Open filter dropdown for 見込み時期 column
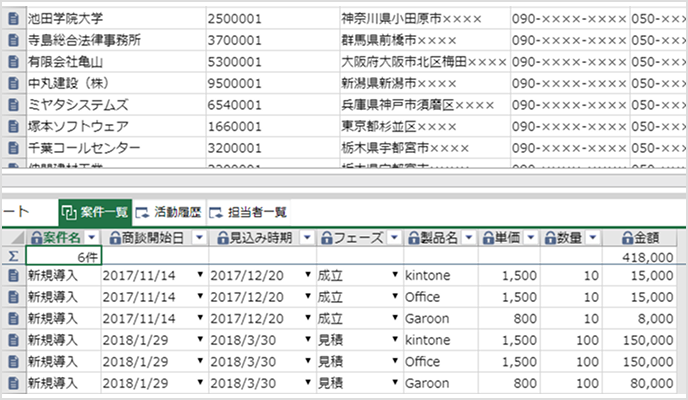The height and width of the screenshot is (400, 688). click(307, 238)
